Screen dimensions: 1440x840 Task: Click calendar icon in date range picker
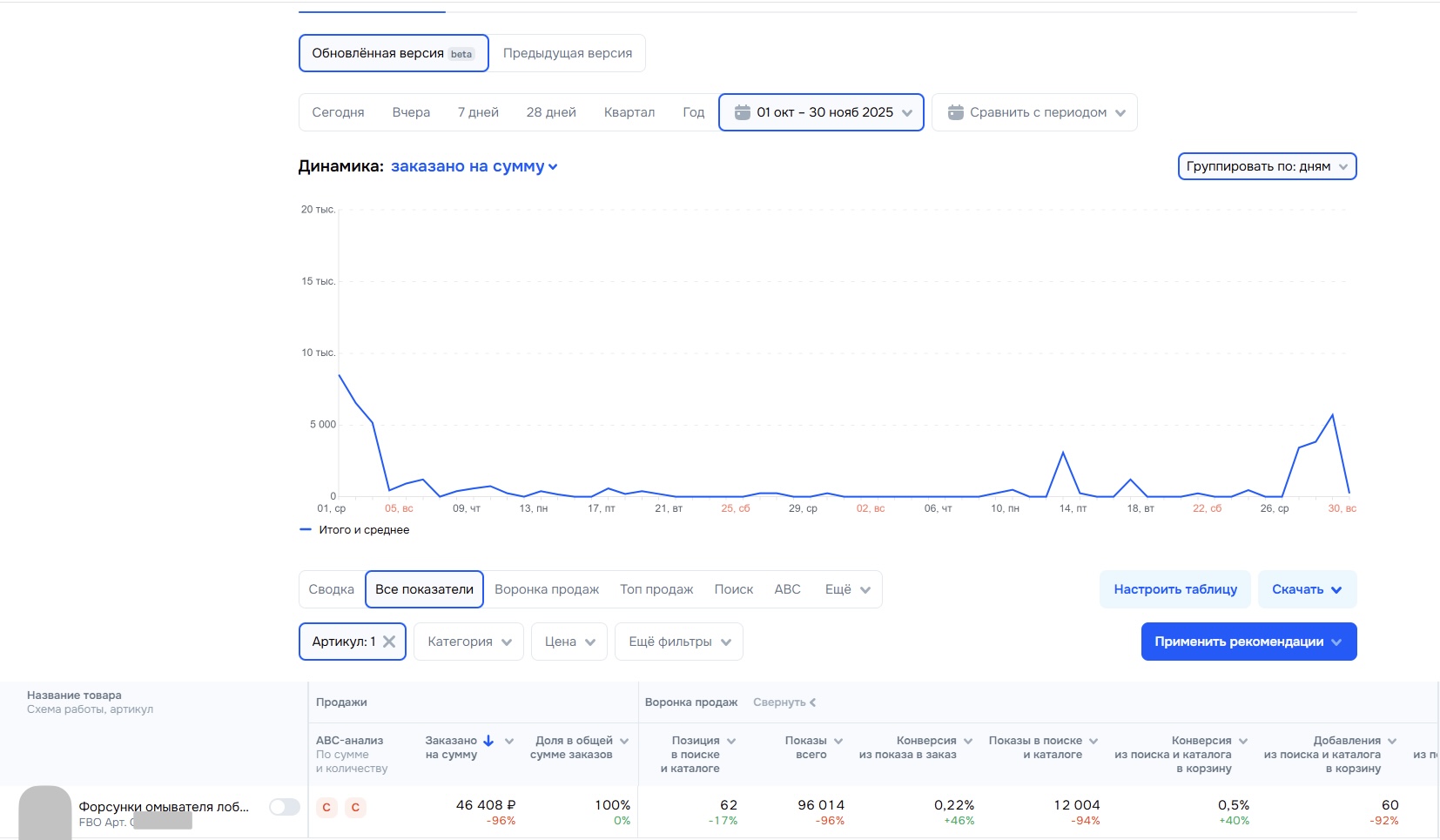pos(742,112)
